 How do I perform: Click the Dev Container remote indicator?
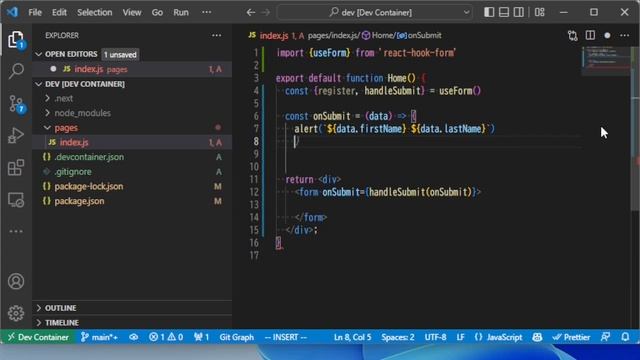click(38, 337)
